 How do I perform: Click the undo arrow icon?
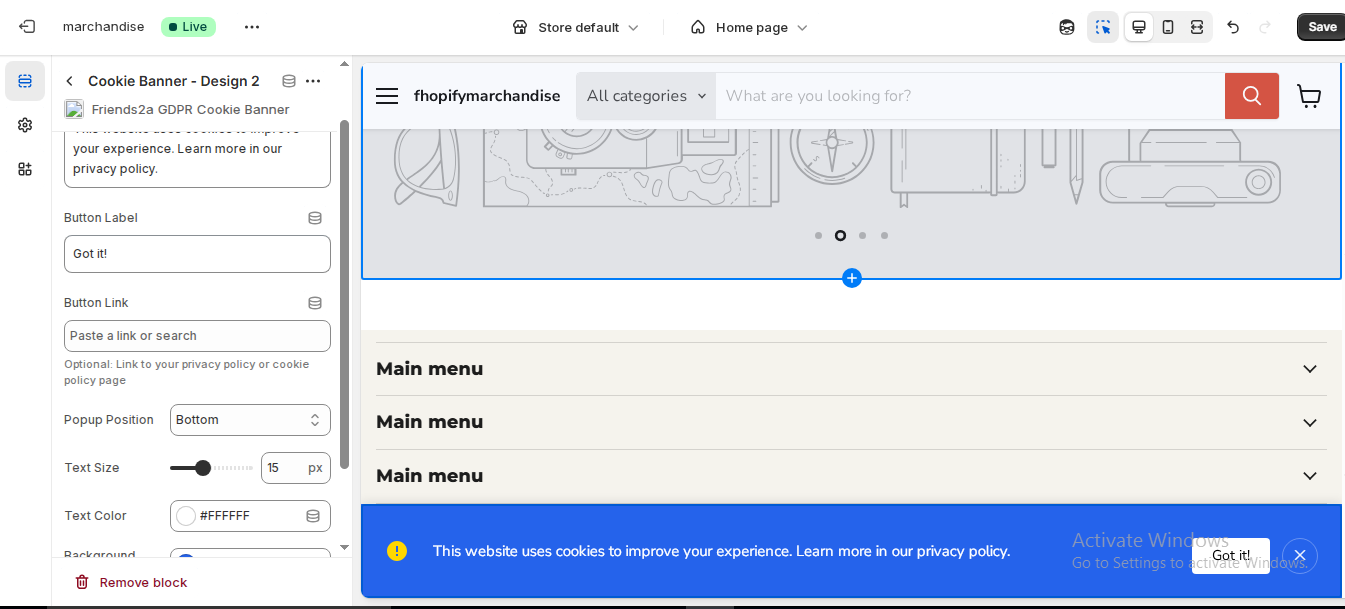point(1233,27)
